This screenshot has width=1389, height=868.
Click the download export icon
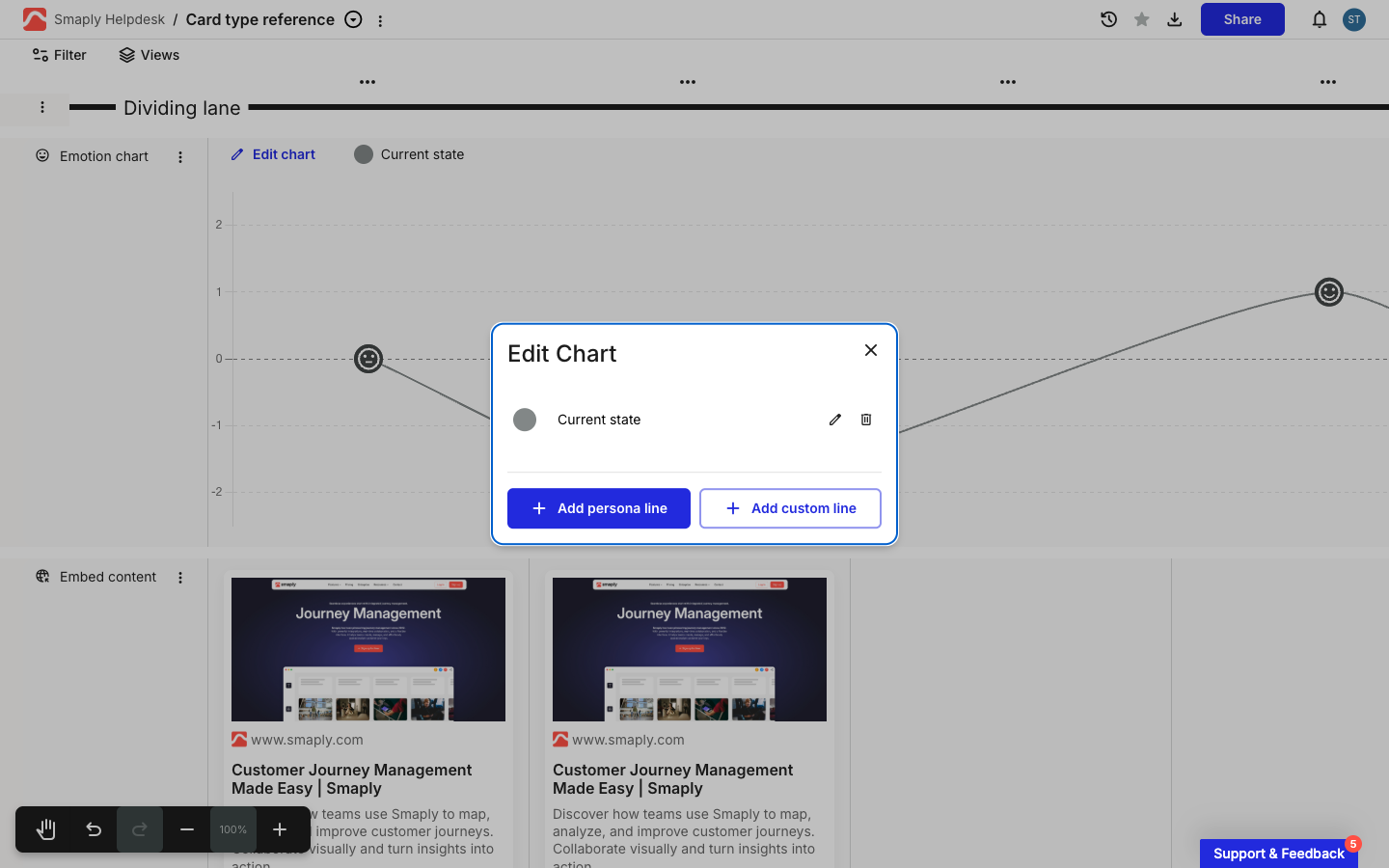pos(1175,19)
